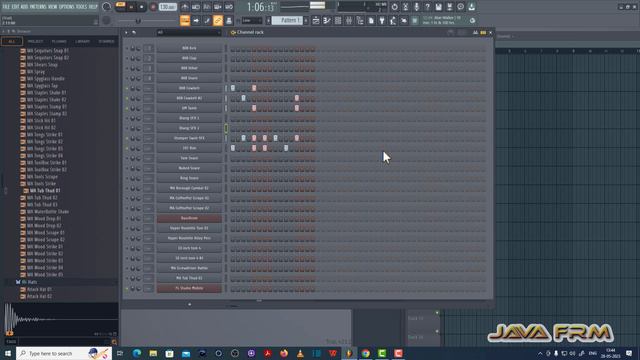Mute the FL Studio Mobile channel LED

127,289
